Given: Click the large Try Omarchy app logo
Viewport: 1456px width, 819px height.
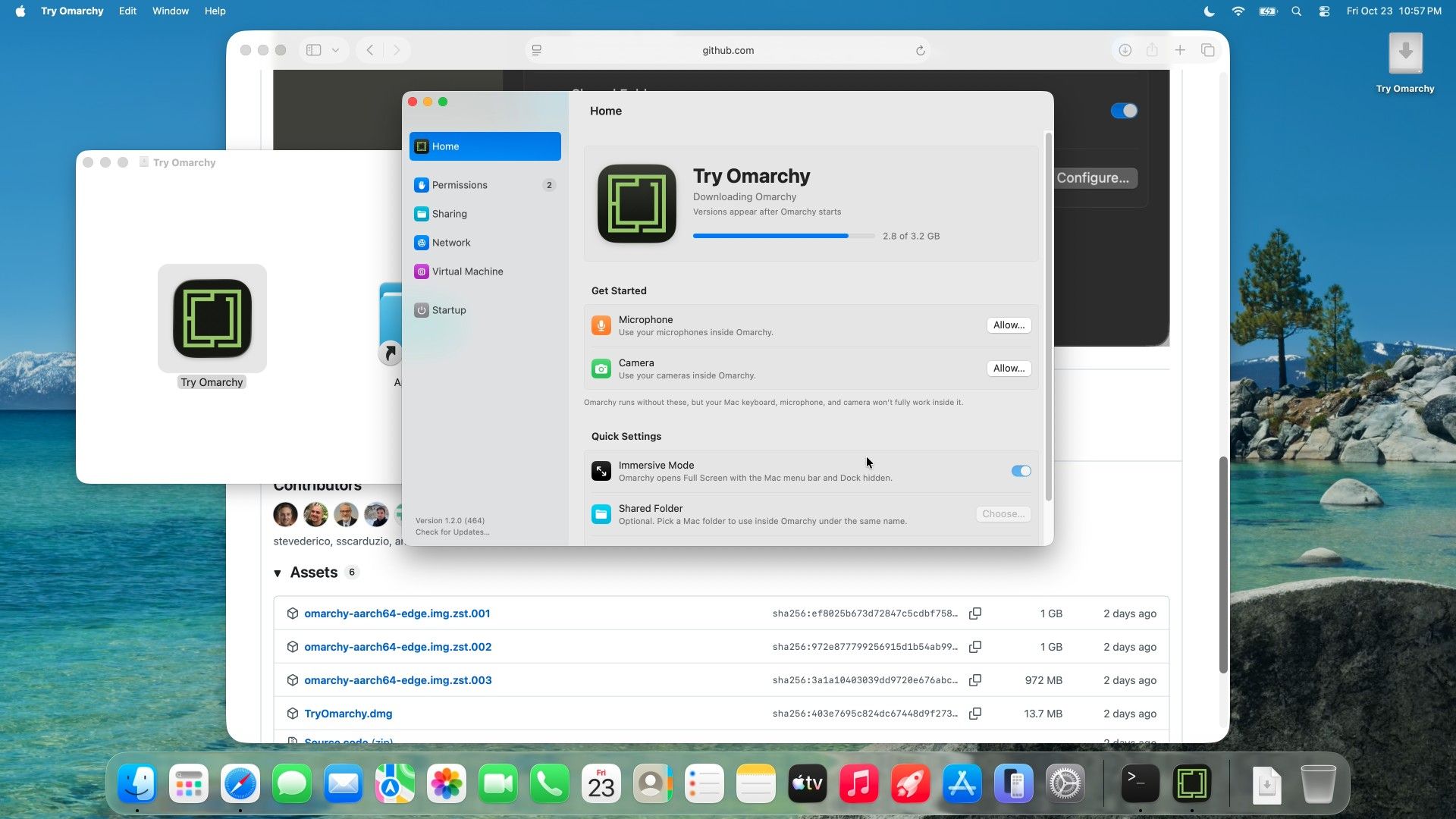Looking at the screenshot, I should pyautogui.click(x=637, y=204).
